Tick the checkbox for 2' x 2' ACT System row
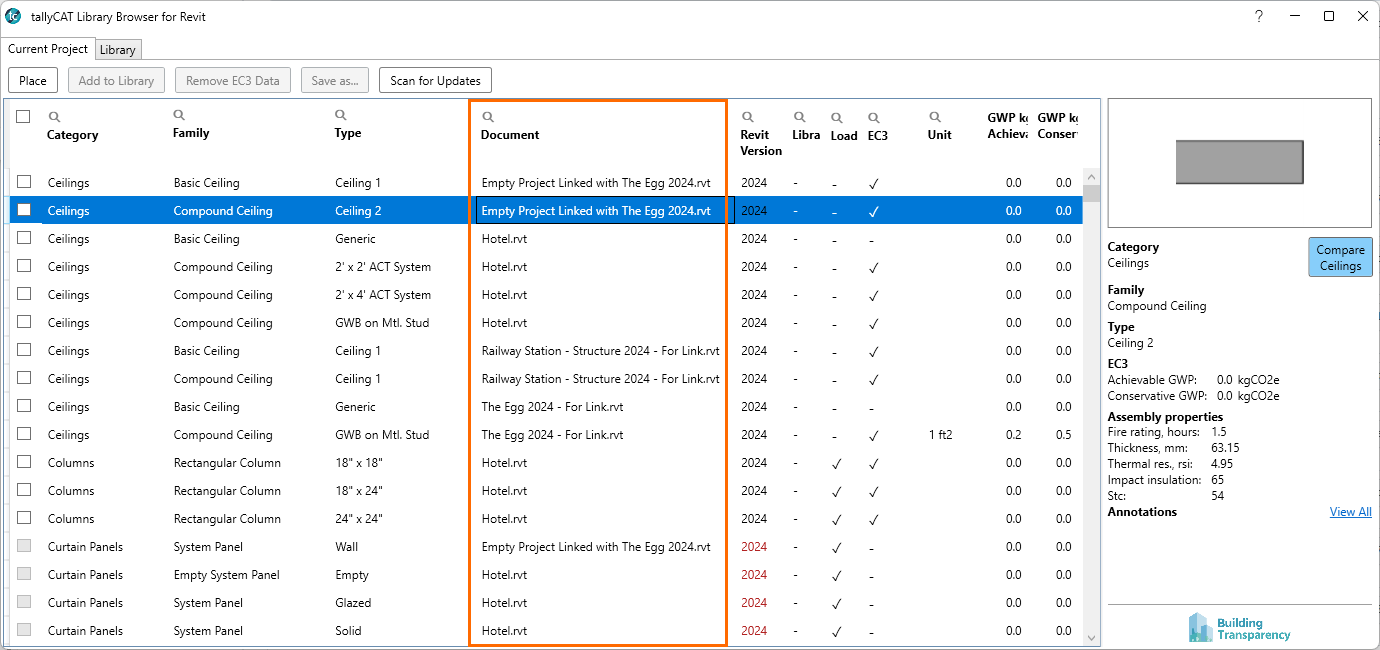The height and width of the screenshot is (650, 1380). (x=24, y=266)
